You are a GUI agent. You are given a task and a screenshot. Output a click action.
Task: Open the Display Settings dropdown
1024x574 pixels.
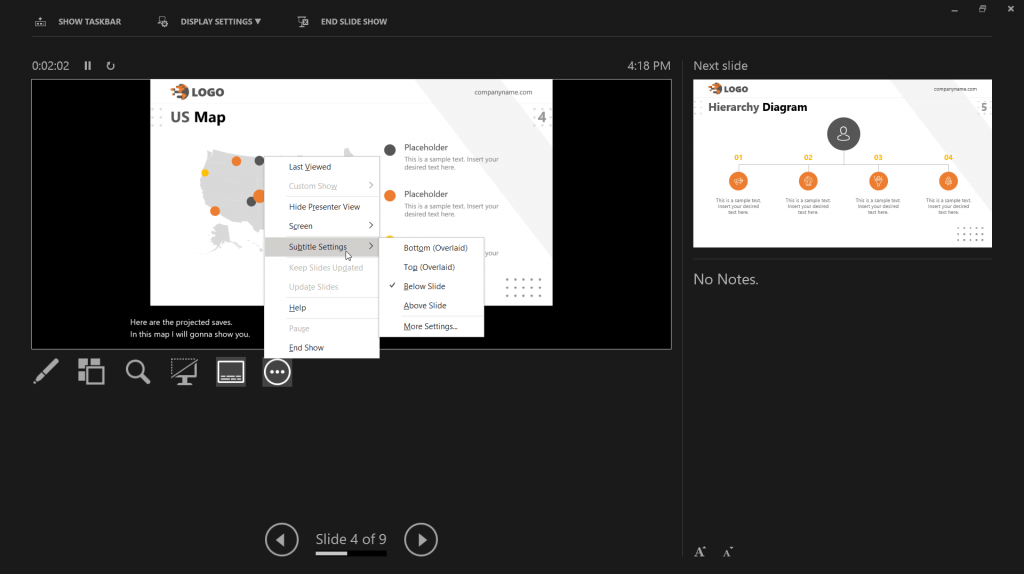[221, 22]
